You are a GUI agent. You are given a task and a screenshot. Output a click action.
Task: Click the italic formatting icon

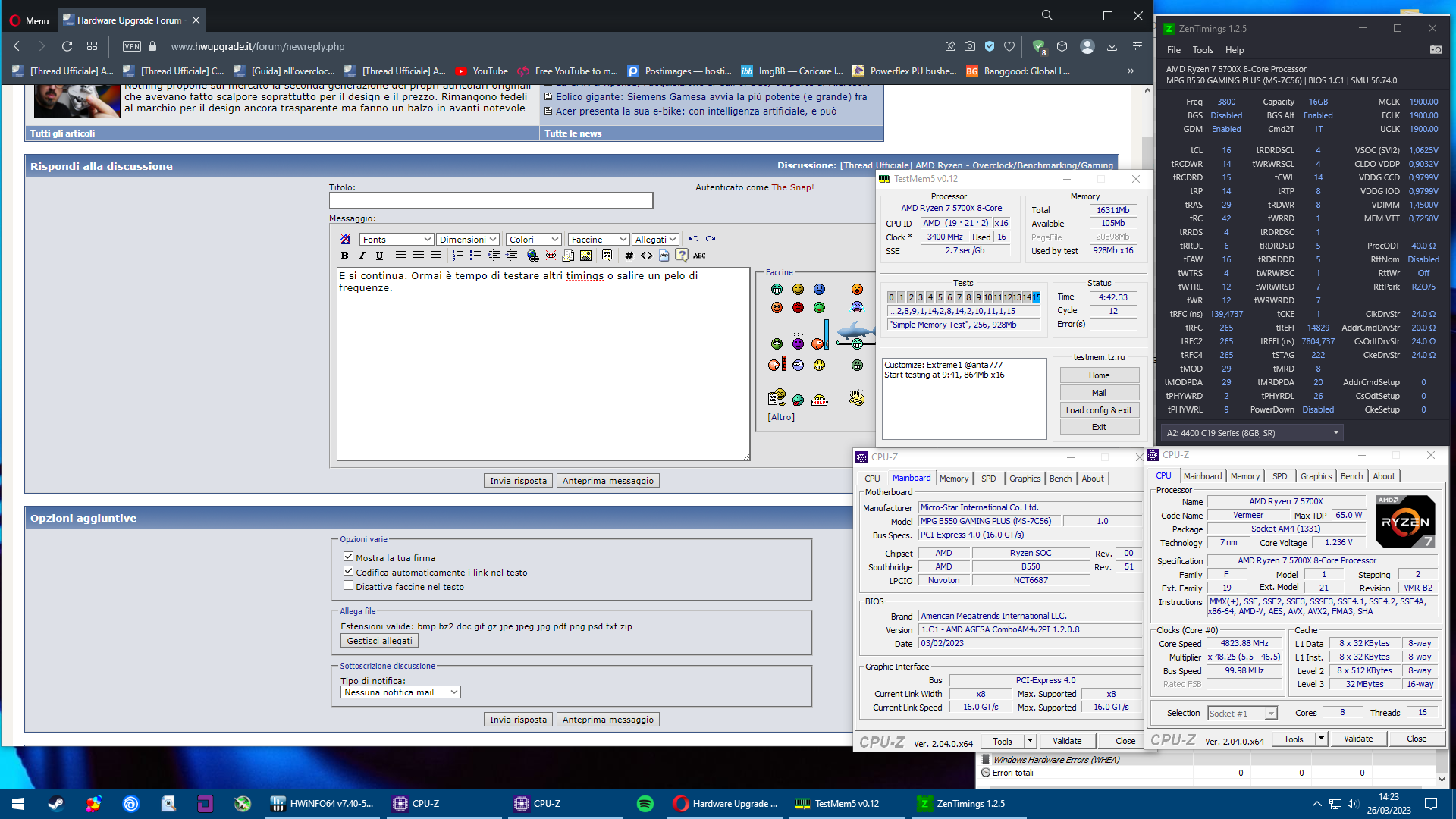362,256
